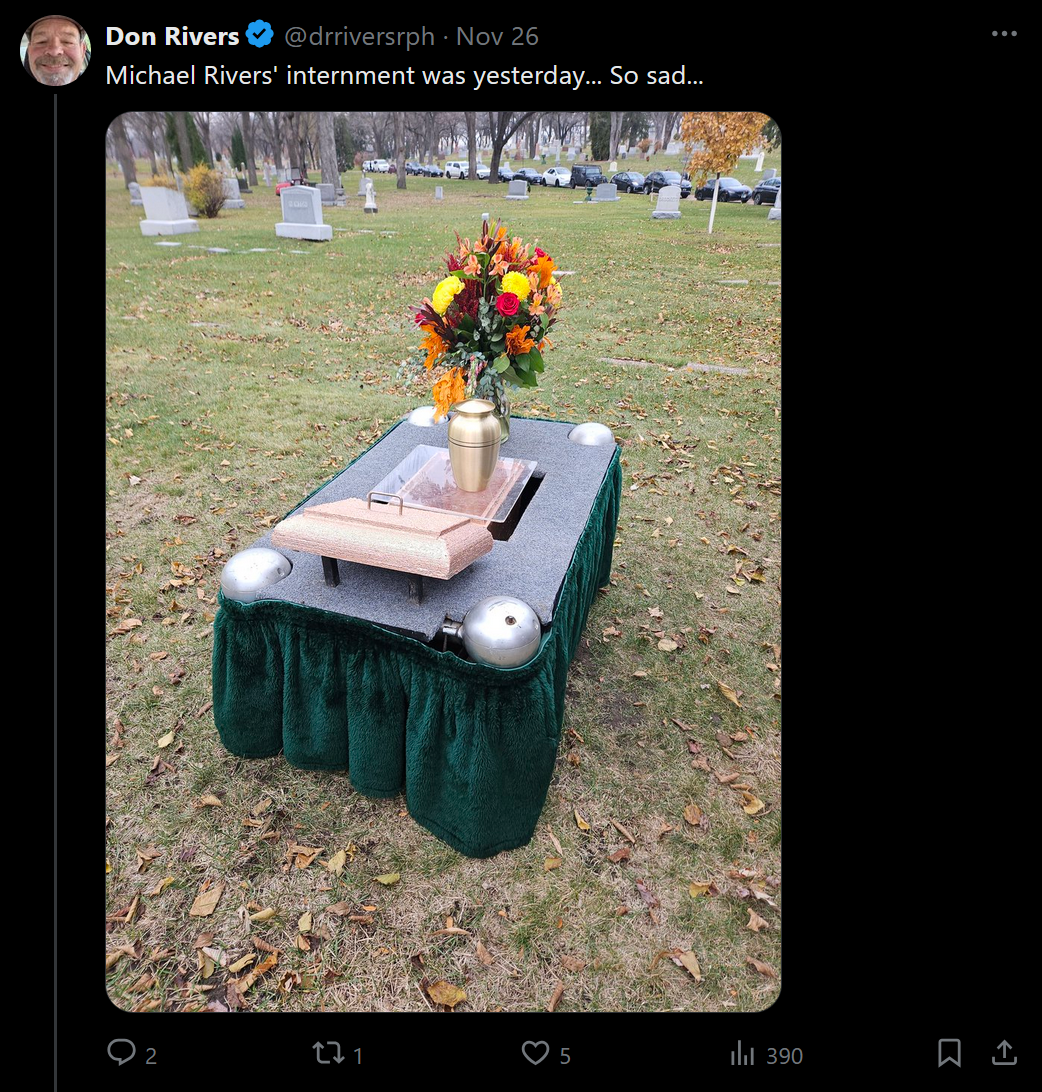Enlarge the cemetery urn photo
Screen dimensions: 1042x1092
443,561
